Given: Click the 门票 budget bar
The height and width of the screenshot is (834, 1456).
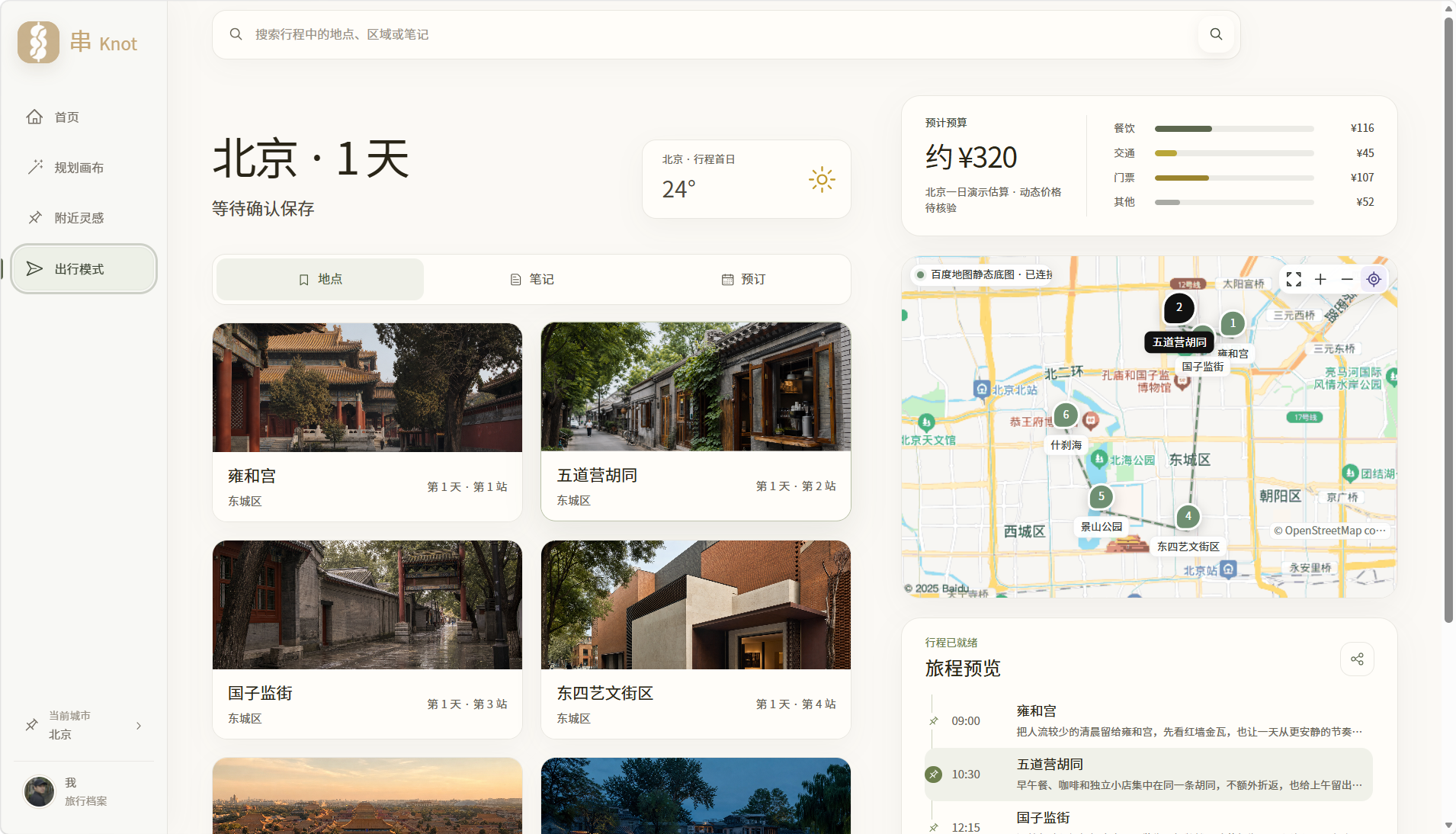Looking at the screenshot, I should (1234, 178).
